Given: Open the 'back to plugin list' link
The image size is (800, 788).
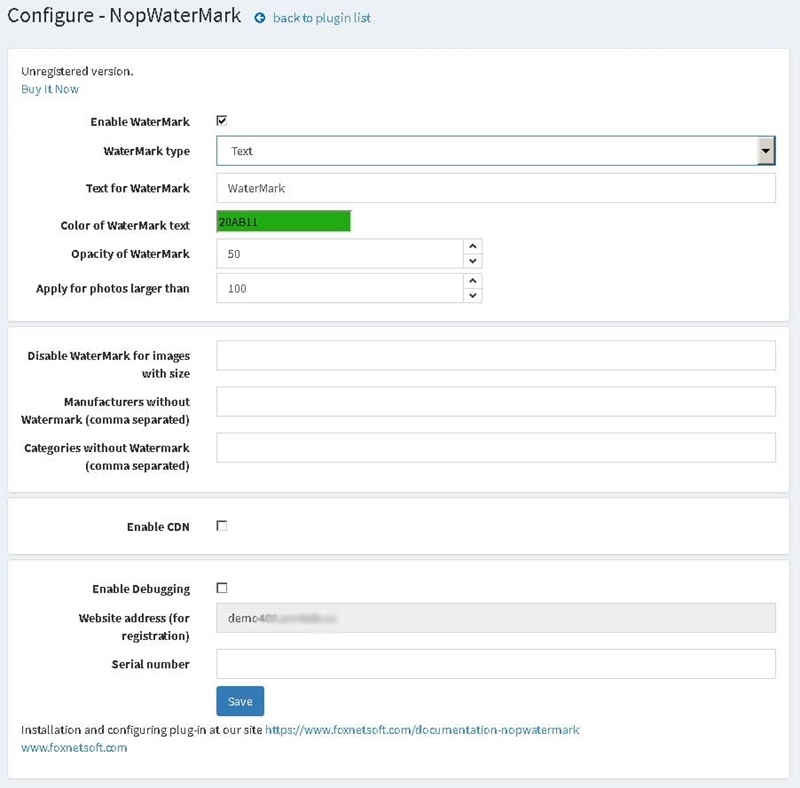Looking at the screenshot, I should 322,18.
